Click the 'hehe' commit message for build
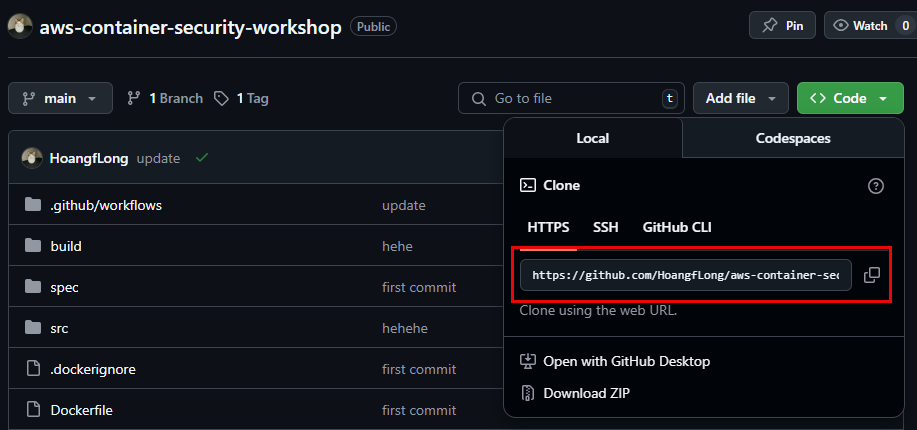The width and height of the screenshot is (917, 430). (x=397, y=246)
